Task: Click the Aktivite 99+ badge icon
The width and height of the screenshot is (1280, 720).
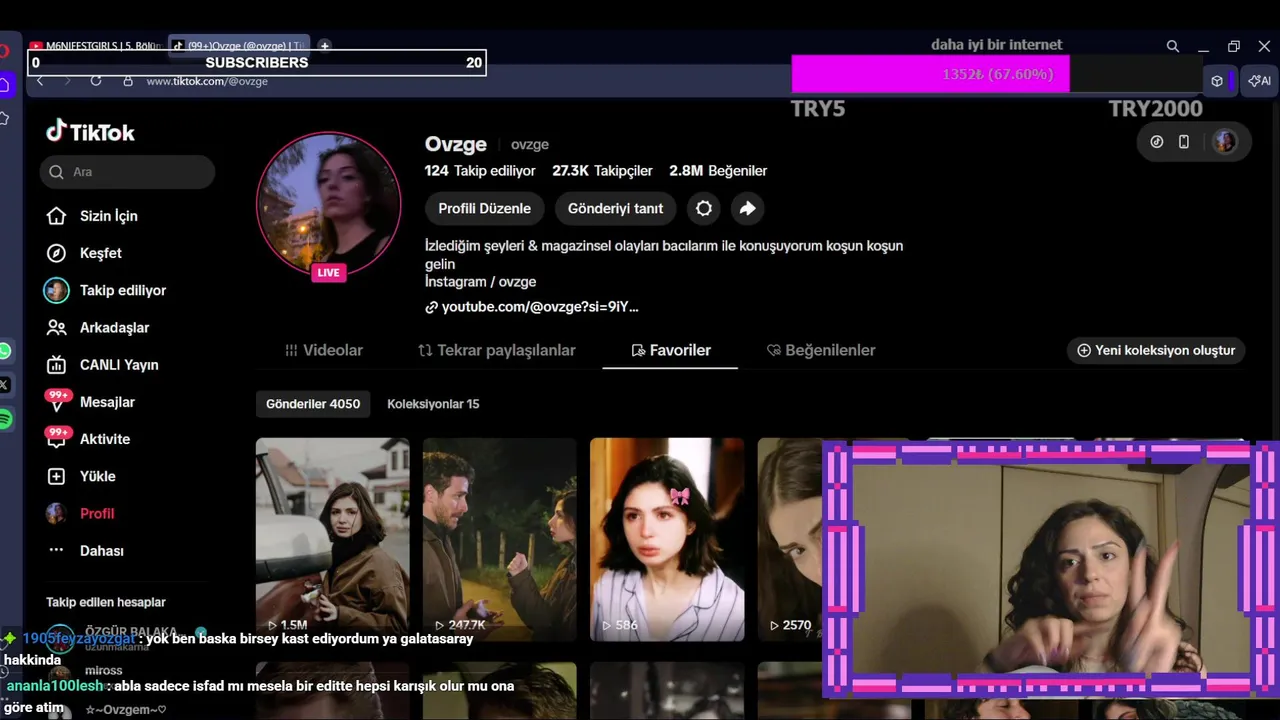Action: tap(58, 437)
